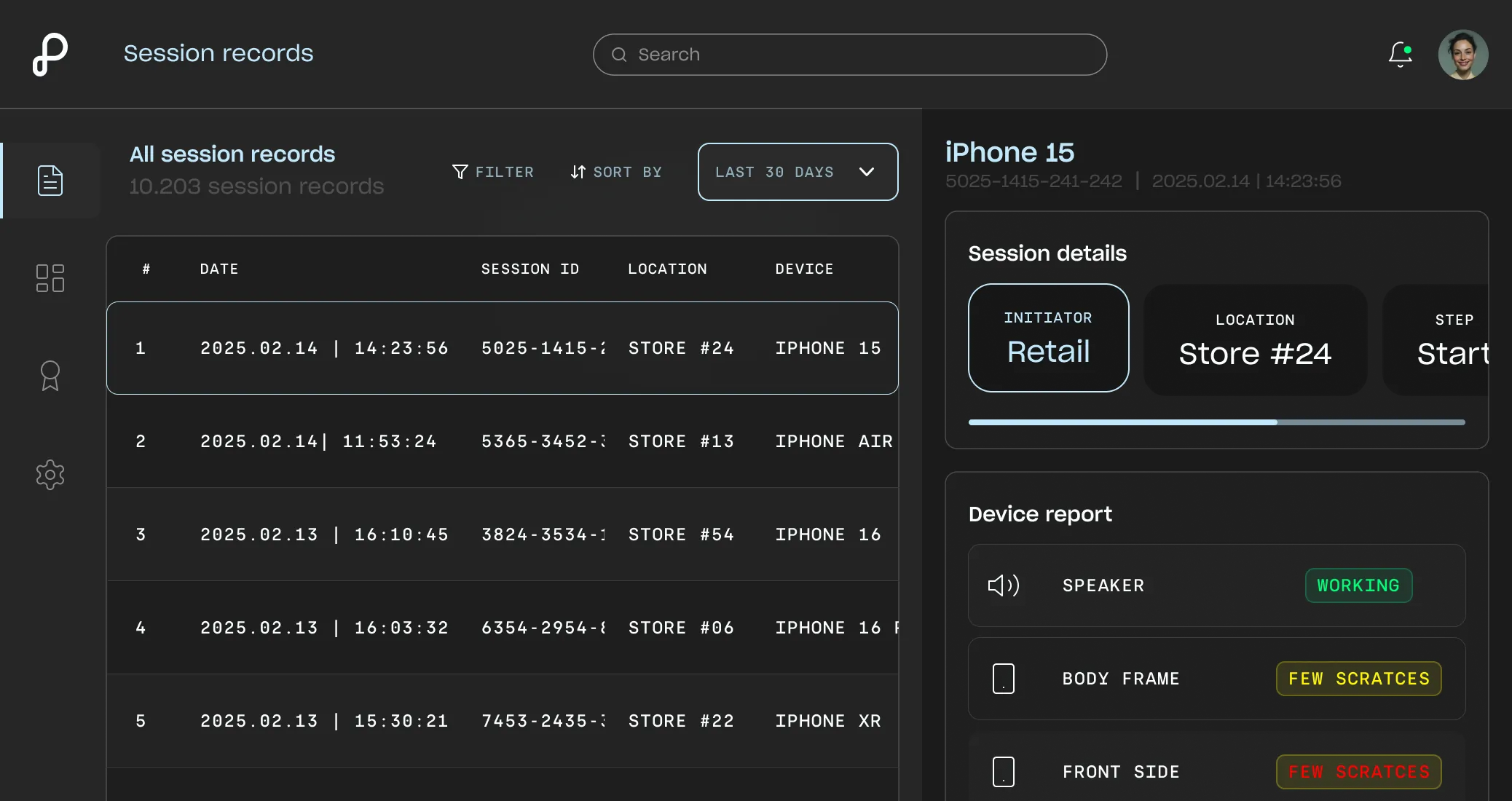
Task: Click the chevron in date range dropdown
Action: coord(867,172)
